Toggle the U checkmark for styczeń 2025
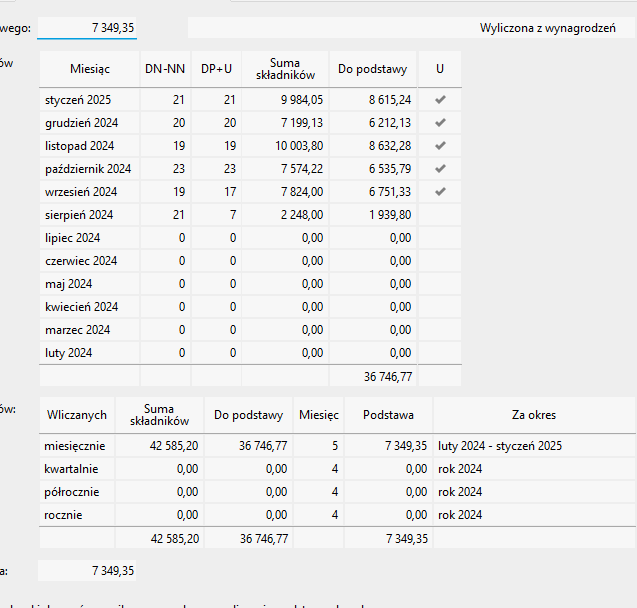Viewport: 637px width, 608px height. 440,100
